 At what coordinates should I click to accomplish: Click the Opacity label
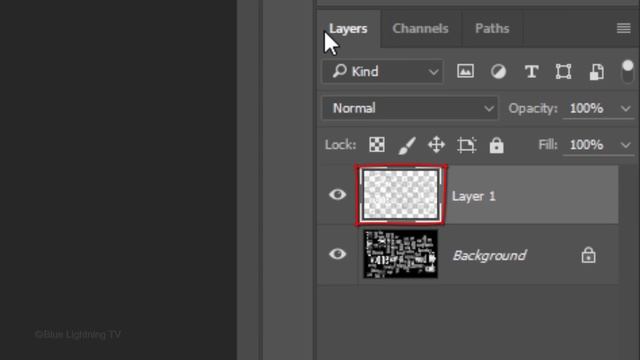click(x=533, y=108)
